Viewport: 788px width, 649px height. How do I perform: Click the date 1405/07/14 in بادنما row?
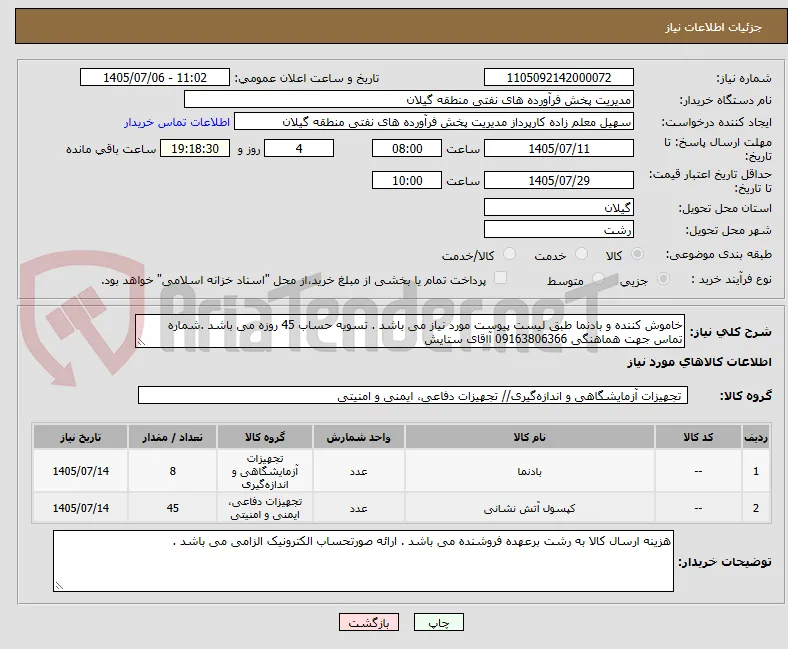point(80,471)
